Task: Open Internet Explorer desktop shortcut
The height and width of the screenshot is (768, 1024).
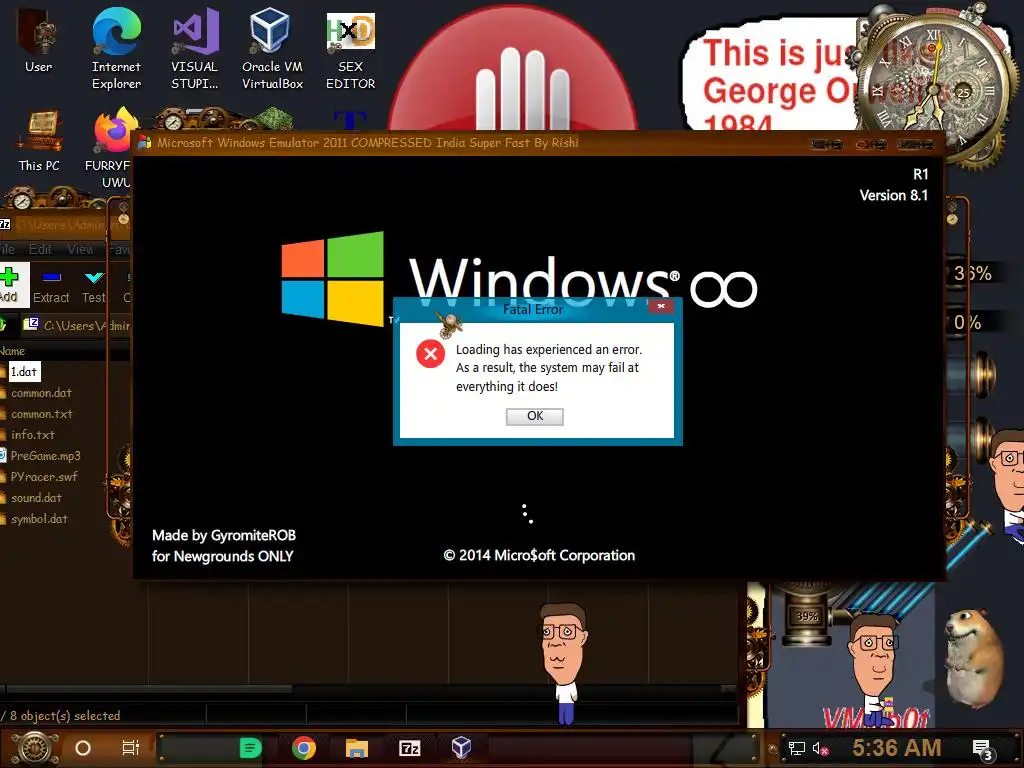Action: point(116,48)
